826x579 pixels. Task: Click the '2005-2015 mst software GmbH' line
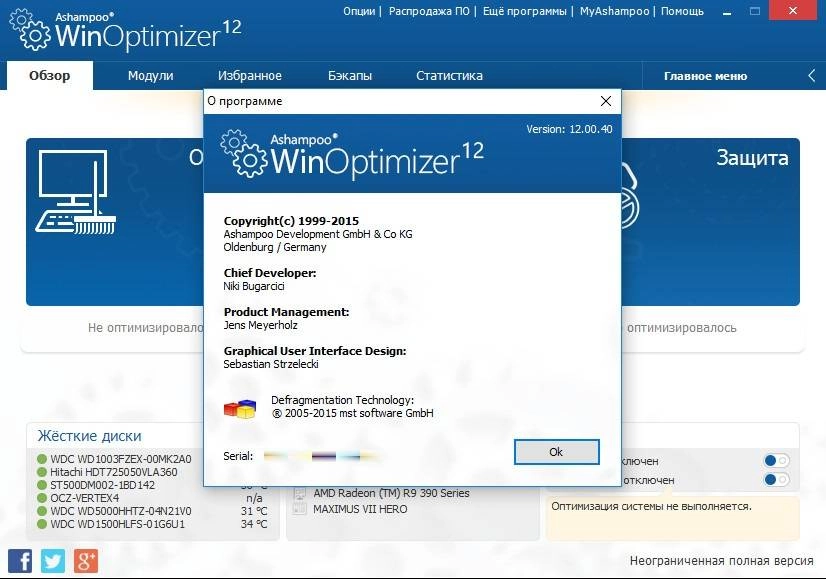[353, 414]
